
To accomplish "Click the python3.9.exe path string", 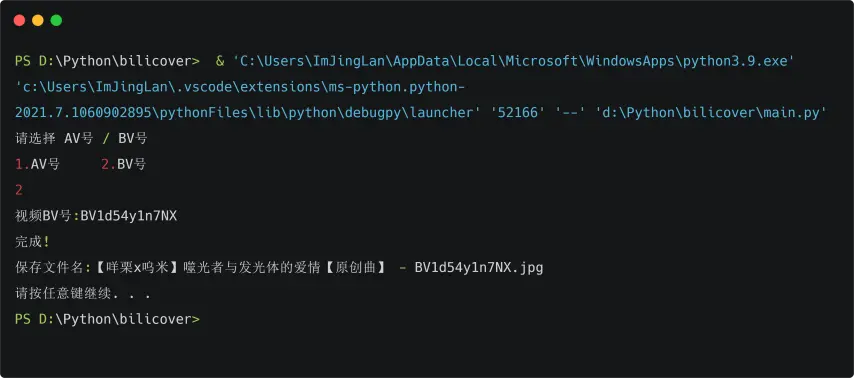I will [x=515, y=62].
